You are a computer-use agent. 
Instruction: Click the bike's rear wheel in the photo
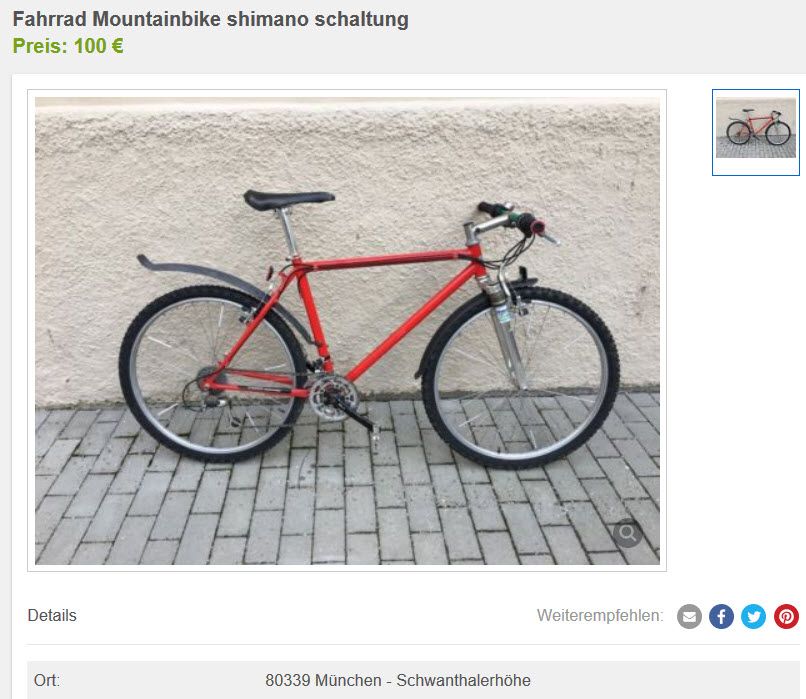(x=214, y=374)
